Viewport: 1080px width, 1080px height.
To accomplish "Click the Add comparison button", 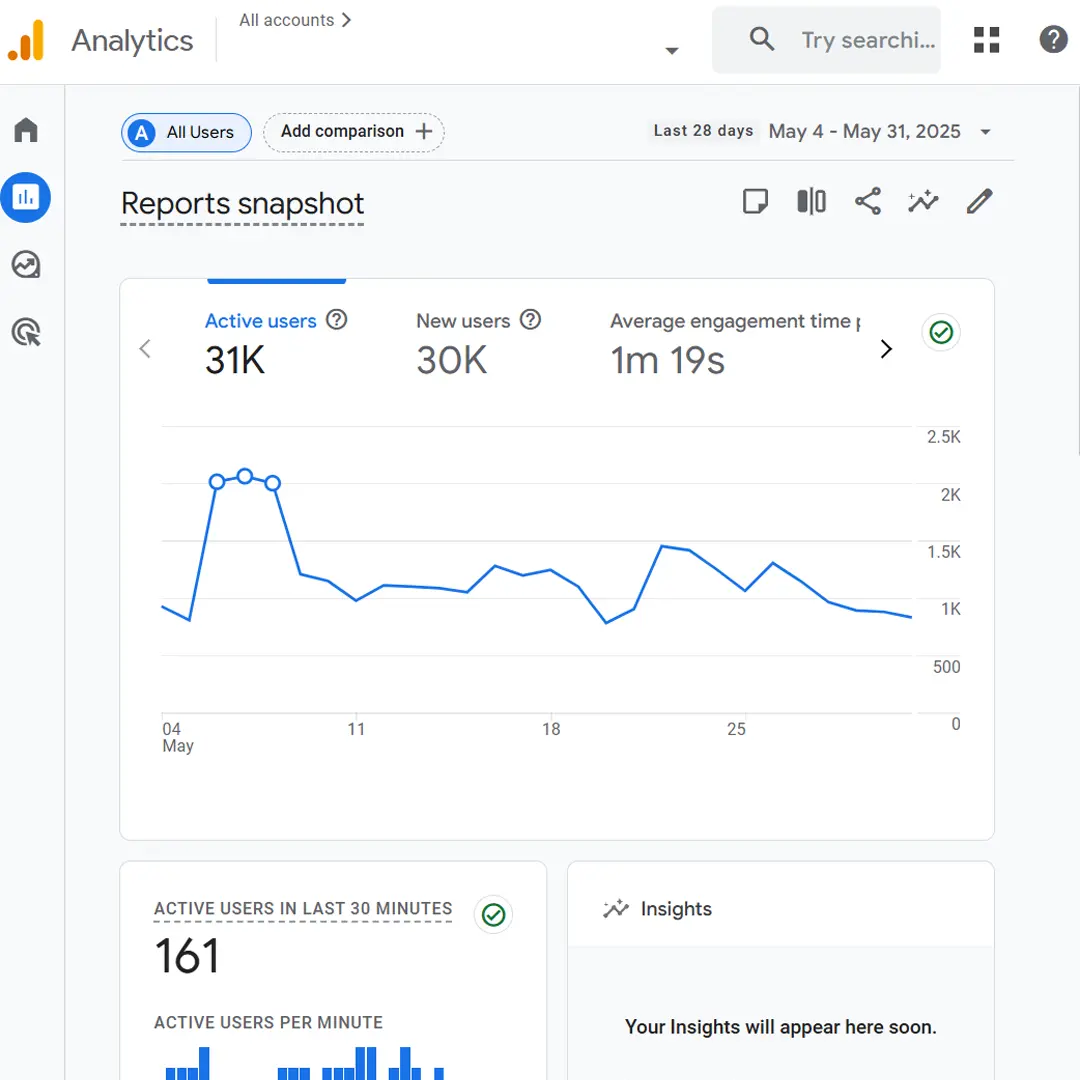I will pyautogui.click(x=354, y=132).
